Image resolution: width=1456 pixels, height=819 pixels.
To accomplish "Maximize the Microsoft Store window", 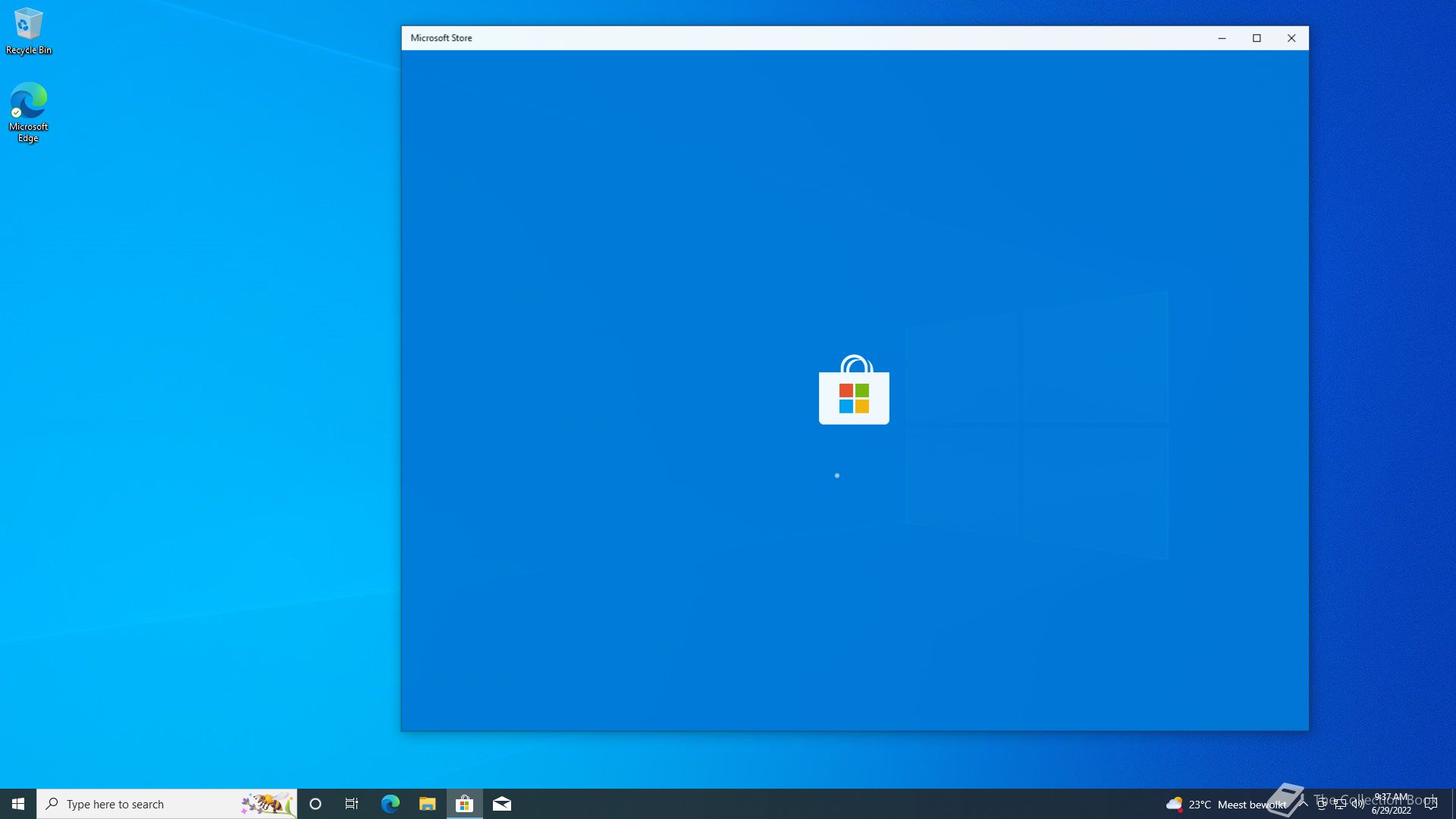I will (1257, 38).
